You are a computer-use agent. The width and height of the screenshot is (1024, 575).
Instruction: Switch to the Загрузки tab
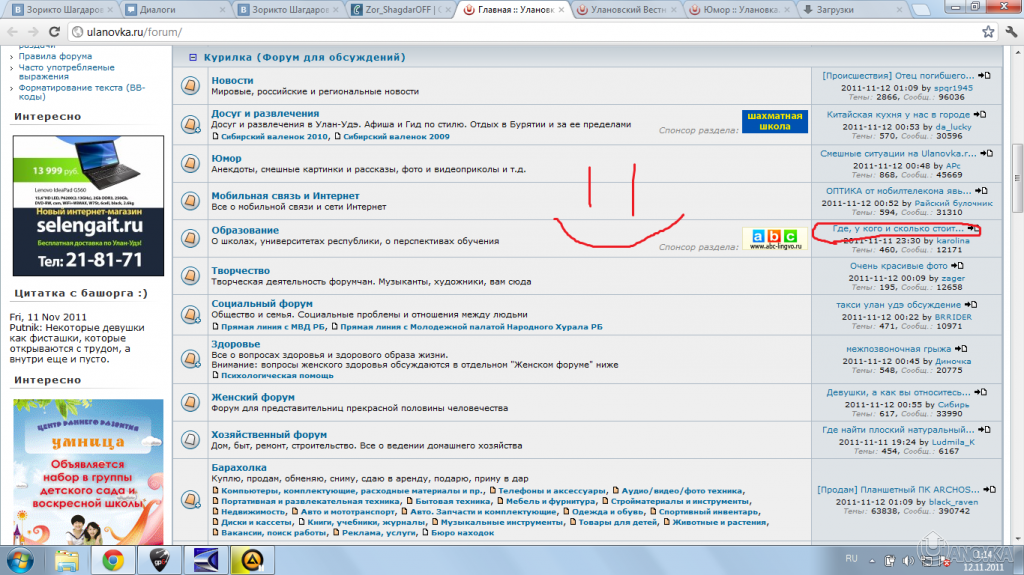(853, 10)
